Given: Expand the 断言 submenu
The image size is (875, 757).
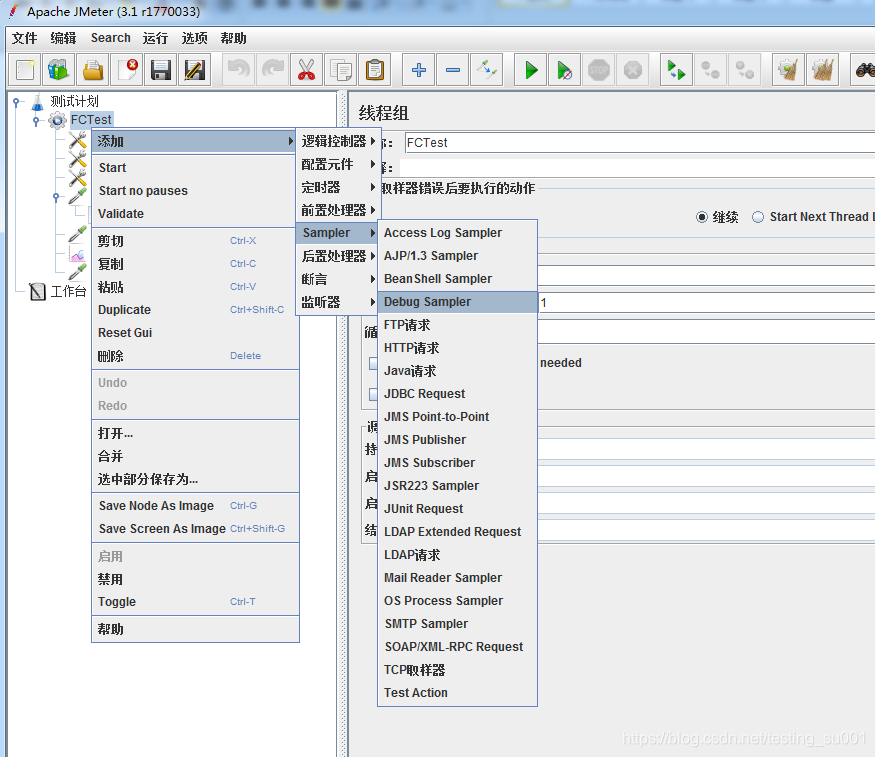Looking at the screenshot, I should click(x=338, y=279).
